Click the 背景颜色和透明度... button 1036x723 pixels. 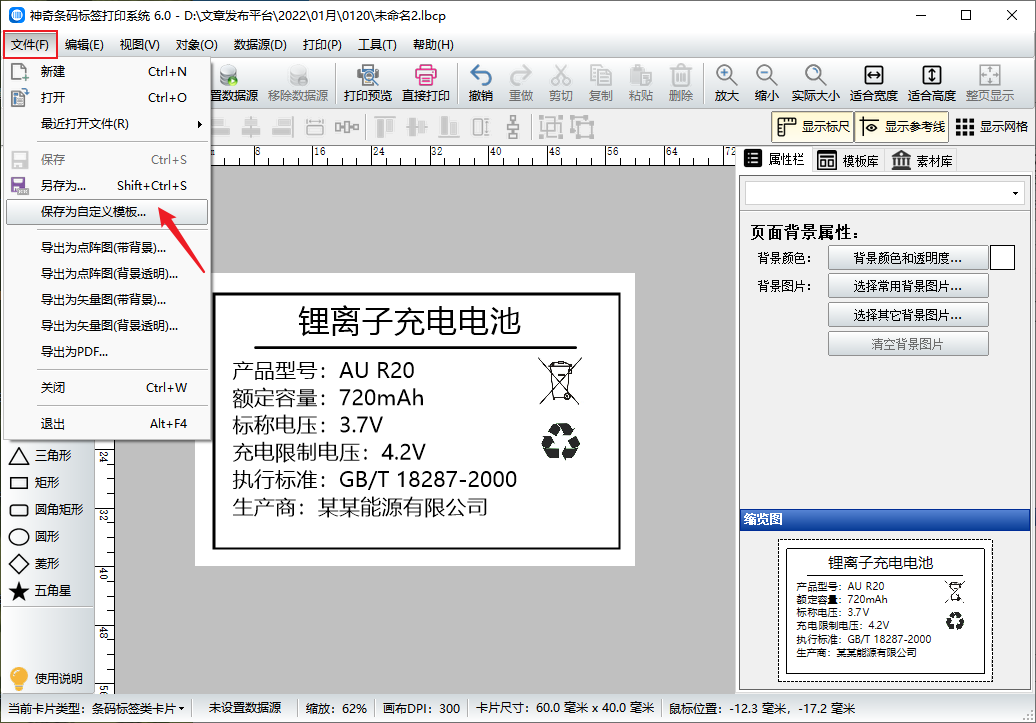(908, 258)
